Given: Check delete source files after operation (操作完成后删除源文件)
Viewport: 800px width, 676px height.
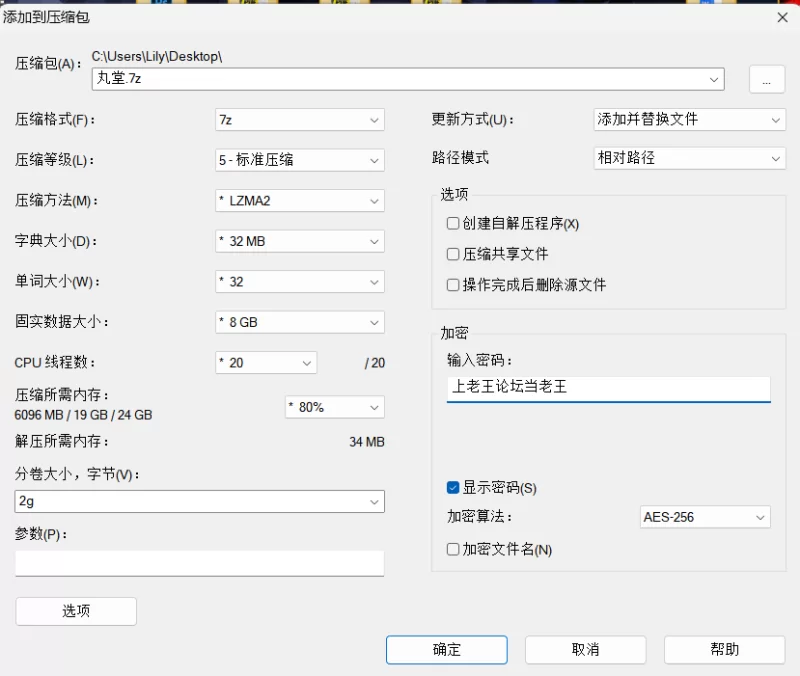Looking at the screenshot, I should pos(453,285).
